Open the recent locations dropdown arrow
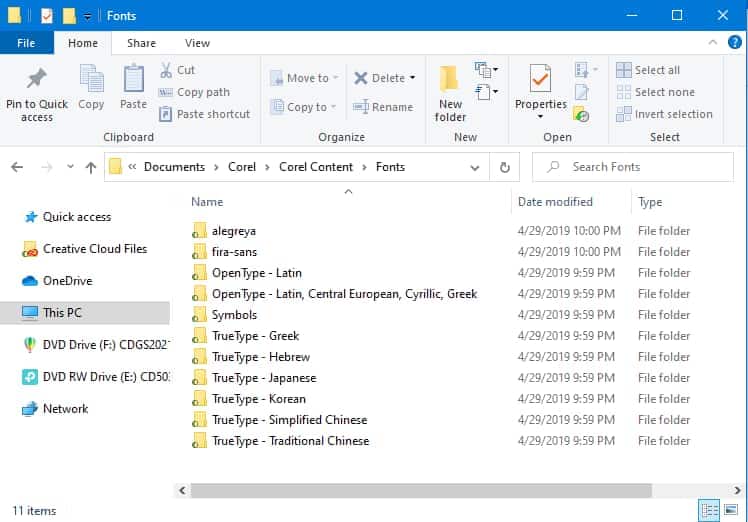The height and width of the screenshot is (522, 748). (x=66, y=167)
